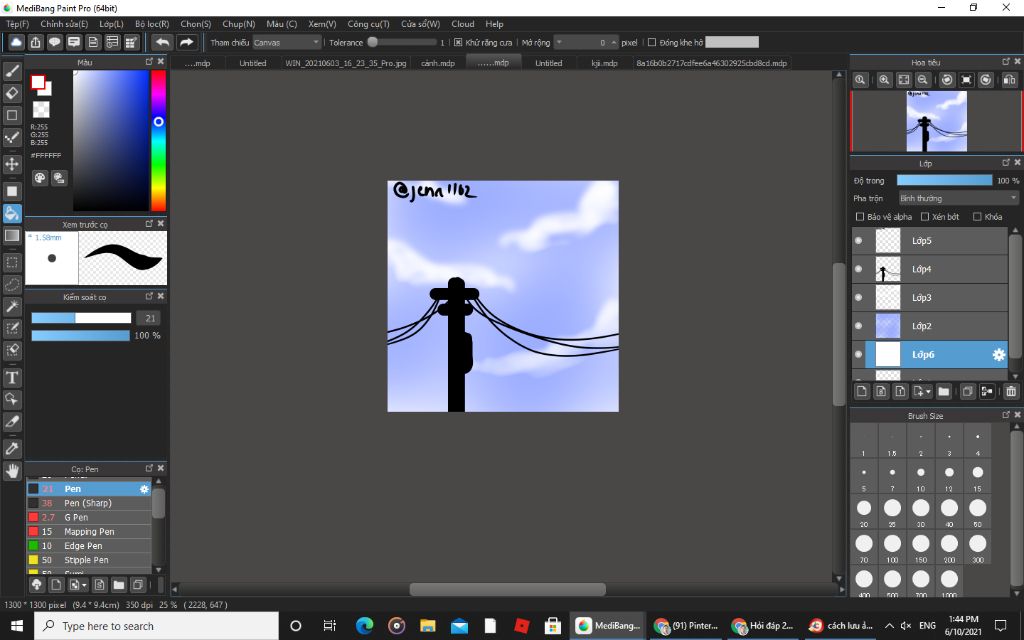Select the Lasso tool

point(12,285)
